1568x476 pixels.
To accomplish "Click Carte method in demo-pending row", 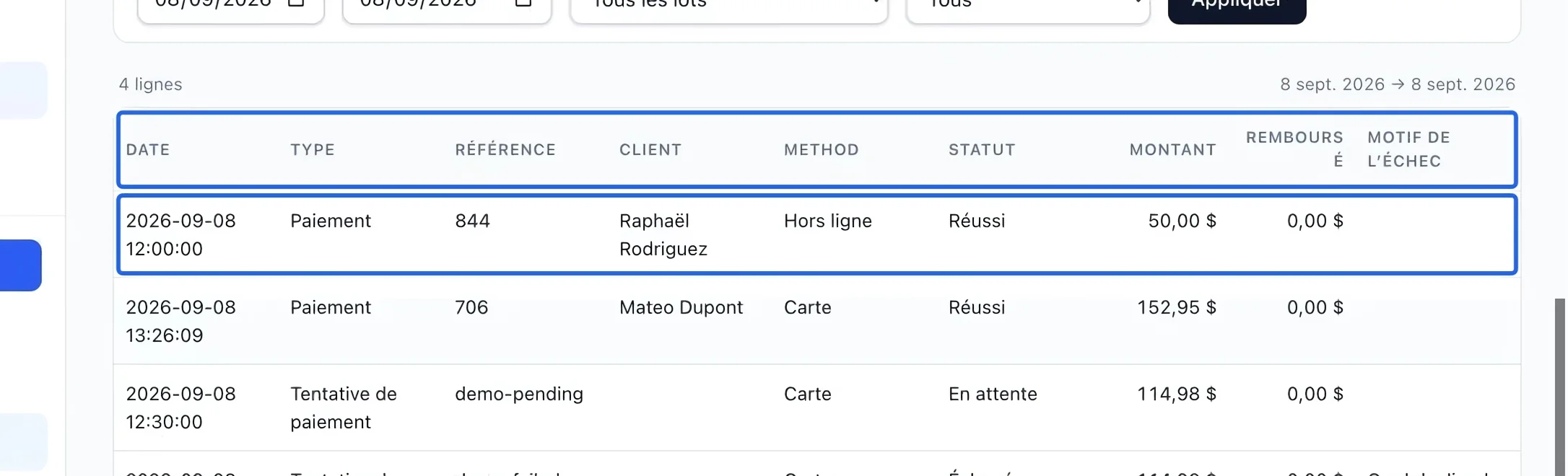I will coord(807,394).
